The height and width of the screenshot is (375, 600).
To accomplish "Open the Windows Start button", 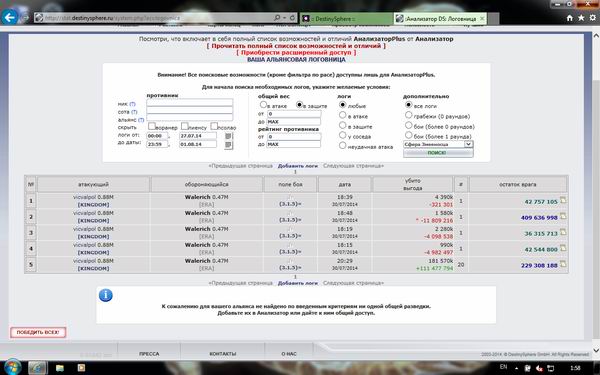I will tap(13, 367).
